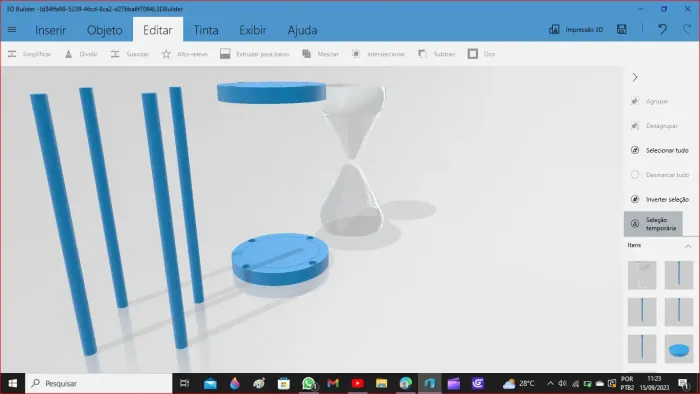The height and width of the screenshot is (394, 700).
Task: Choose the Alto-relevo star tool
Action: coord(184,54)
